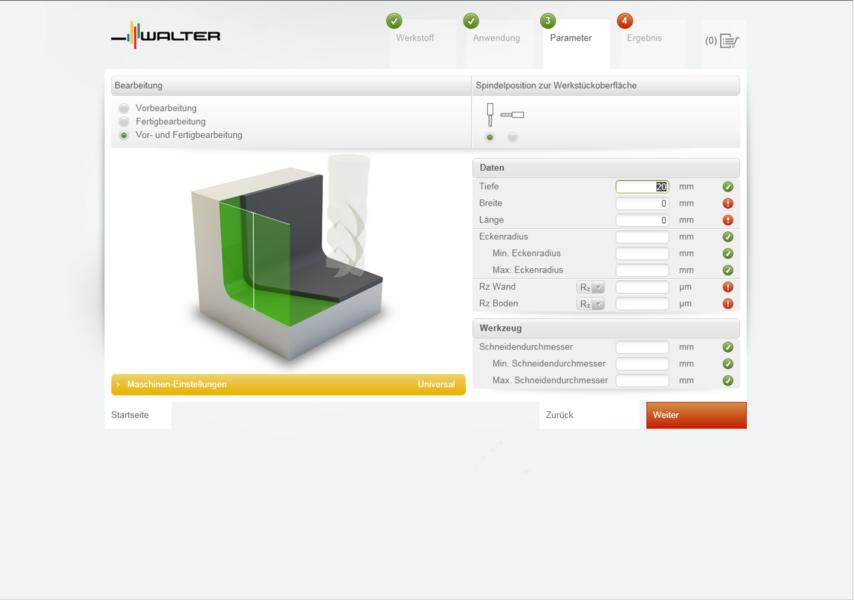This screenshot has height=600, width=854.
Task: Click green status icon for Schneidendurchmesser
Action: pyautogui.click(x=728, y=347)
